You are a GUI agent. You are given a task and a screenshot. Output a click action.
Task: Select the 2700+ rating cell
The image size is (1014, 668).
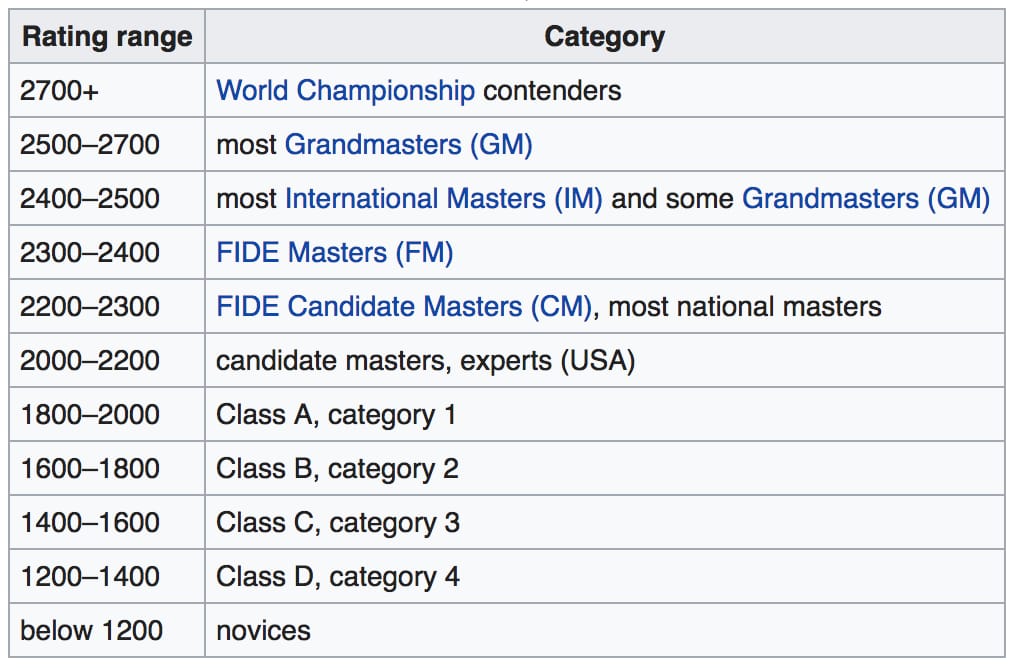click(107, 91)
